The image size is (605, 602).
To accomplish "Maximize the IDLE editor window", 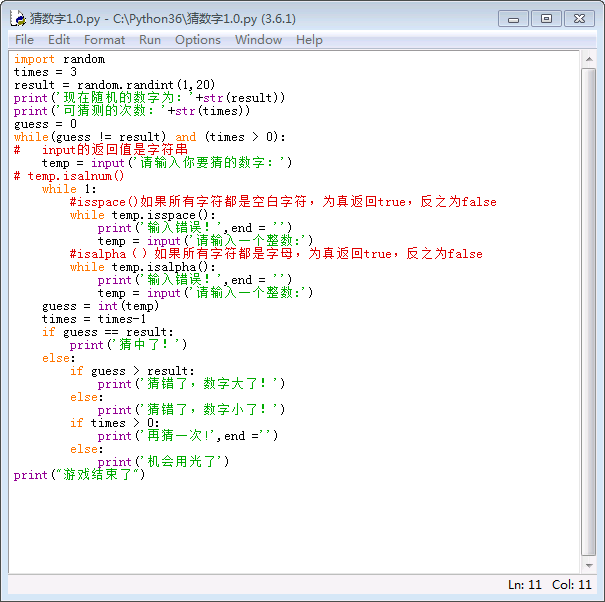I will pos(545,18).
